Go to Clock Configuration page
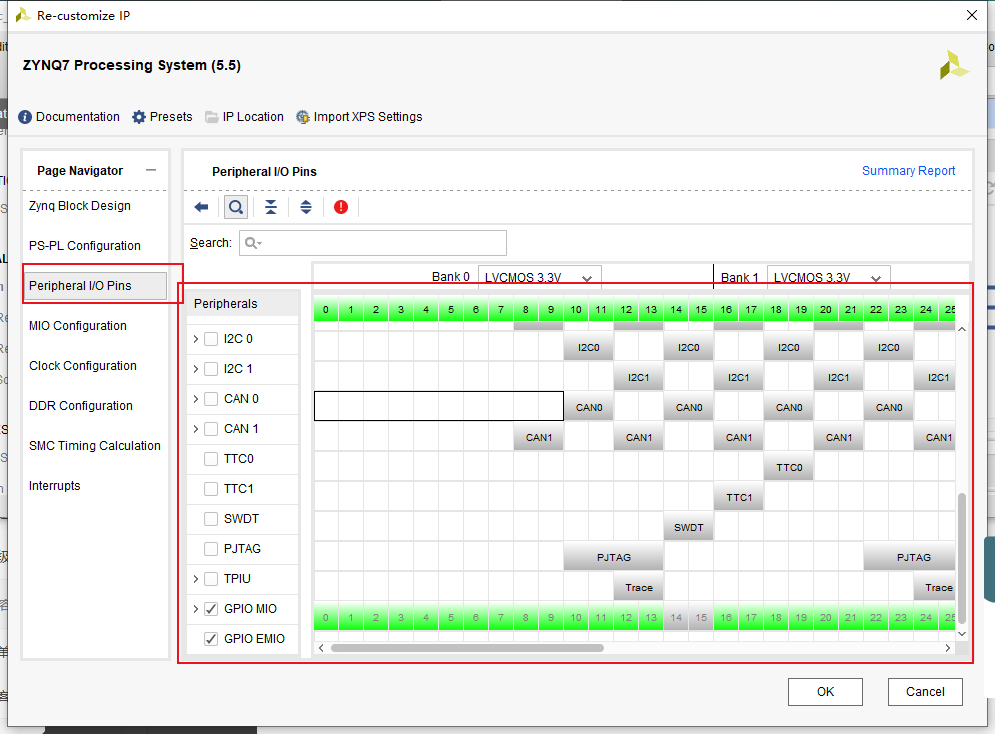This screenshot has width=995, height=734. click(x=82, y=365)
